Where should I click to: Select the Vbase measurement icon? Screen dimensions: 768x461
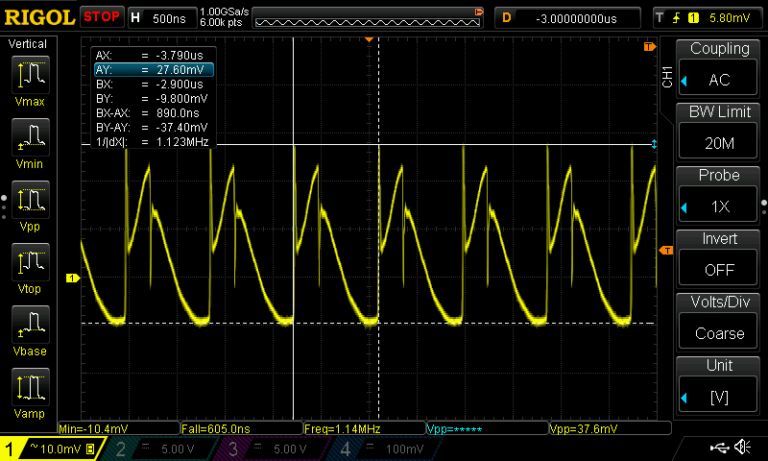29,326
